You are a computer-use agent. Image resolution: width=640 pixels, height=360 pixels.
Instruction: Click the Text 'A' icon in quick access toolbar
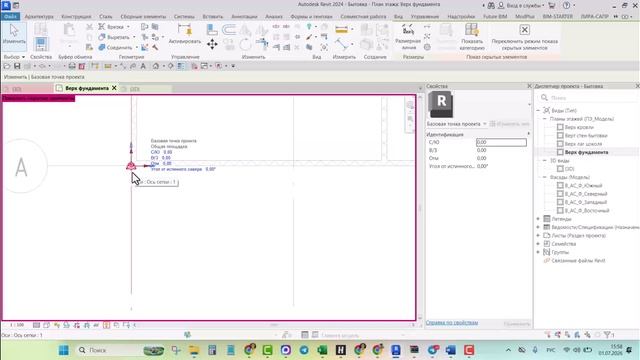pyautogui.click(x=143, y=66)
